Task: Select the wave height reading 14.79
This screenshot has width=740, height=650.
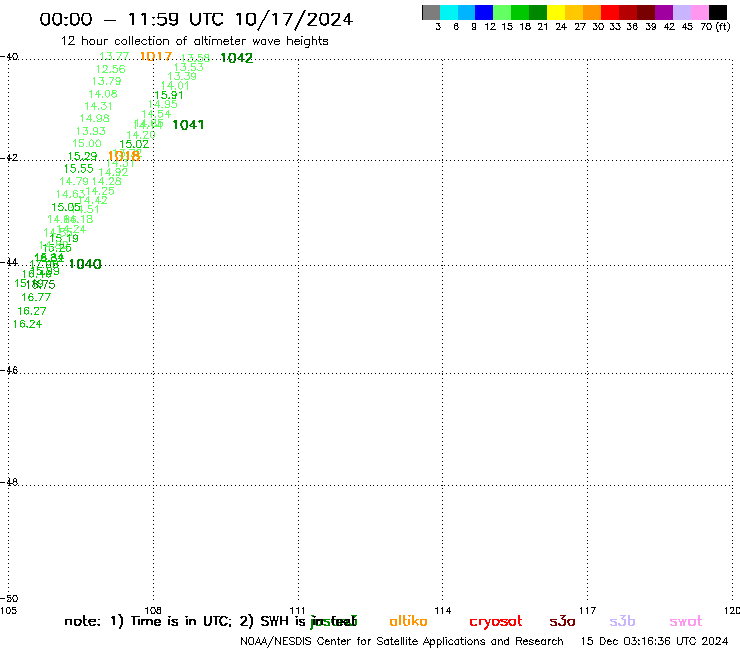Action: tap(74, 181)
